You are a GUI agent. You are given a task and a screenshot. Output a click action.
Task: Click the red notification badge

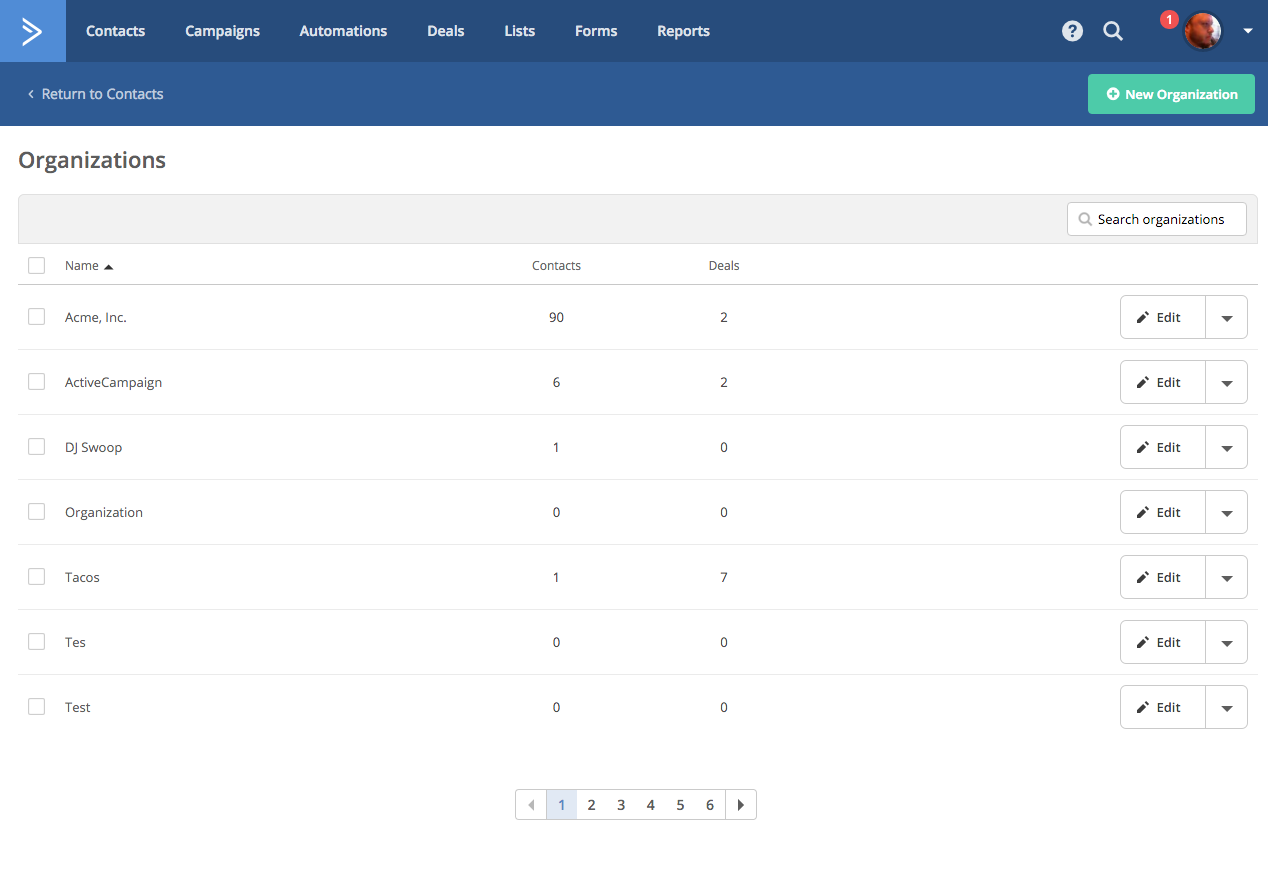point(1169,19)
